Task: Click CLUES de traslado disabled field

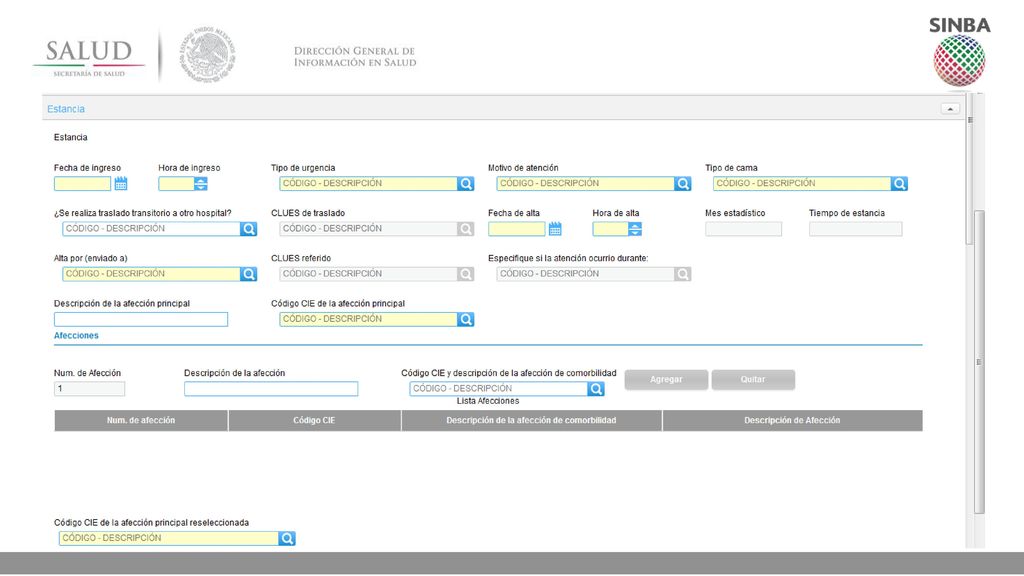Action: click(368, 229)
